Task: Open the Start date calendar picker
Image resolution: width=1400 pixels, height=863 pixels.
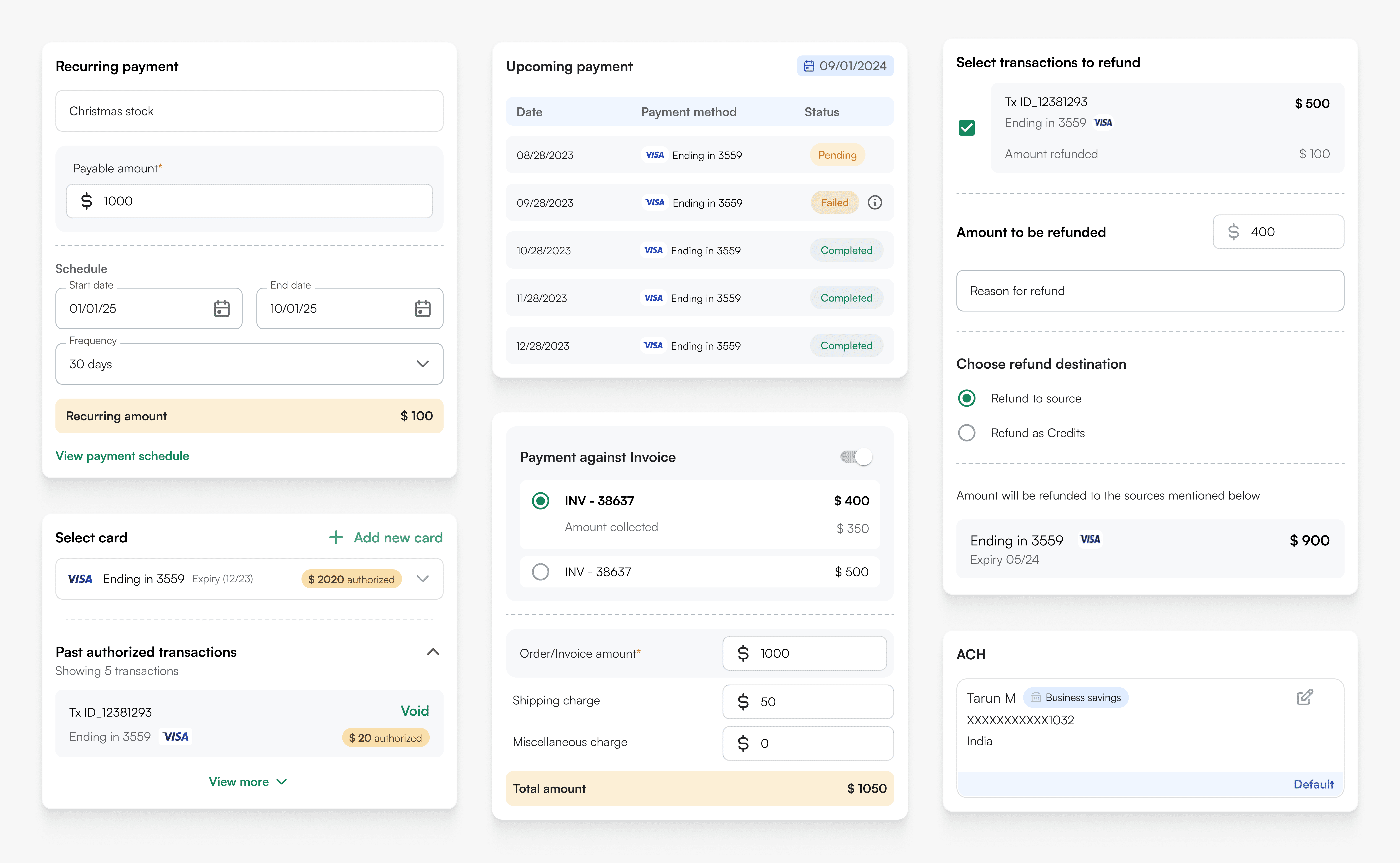Action: pyautogui.click(x=221, y=308)
